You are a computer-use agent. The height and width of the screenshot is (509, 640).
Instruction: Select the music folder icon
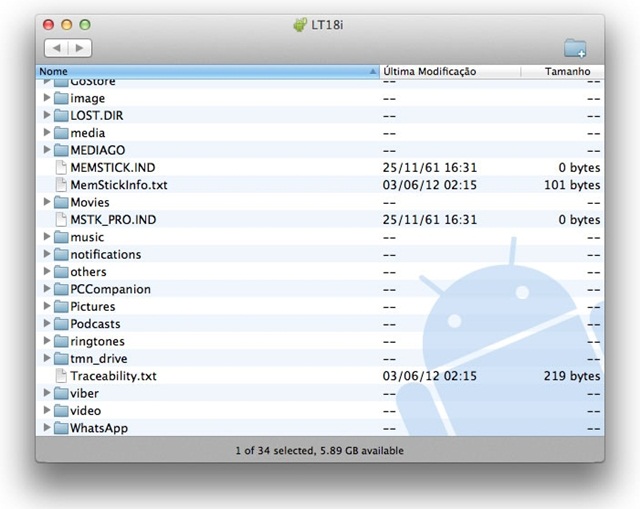coord(61,237)
